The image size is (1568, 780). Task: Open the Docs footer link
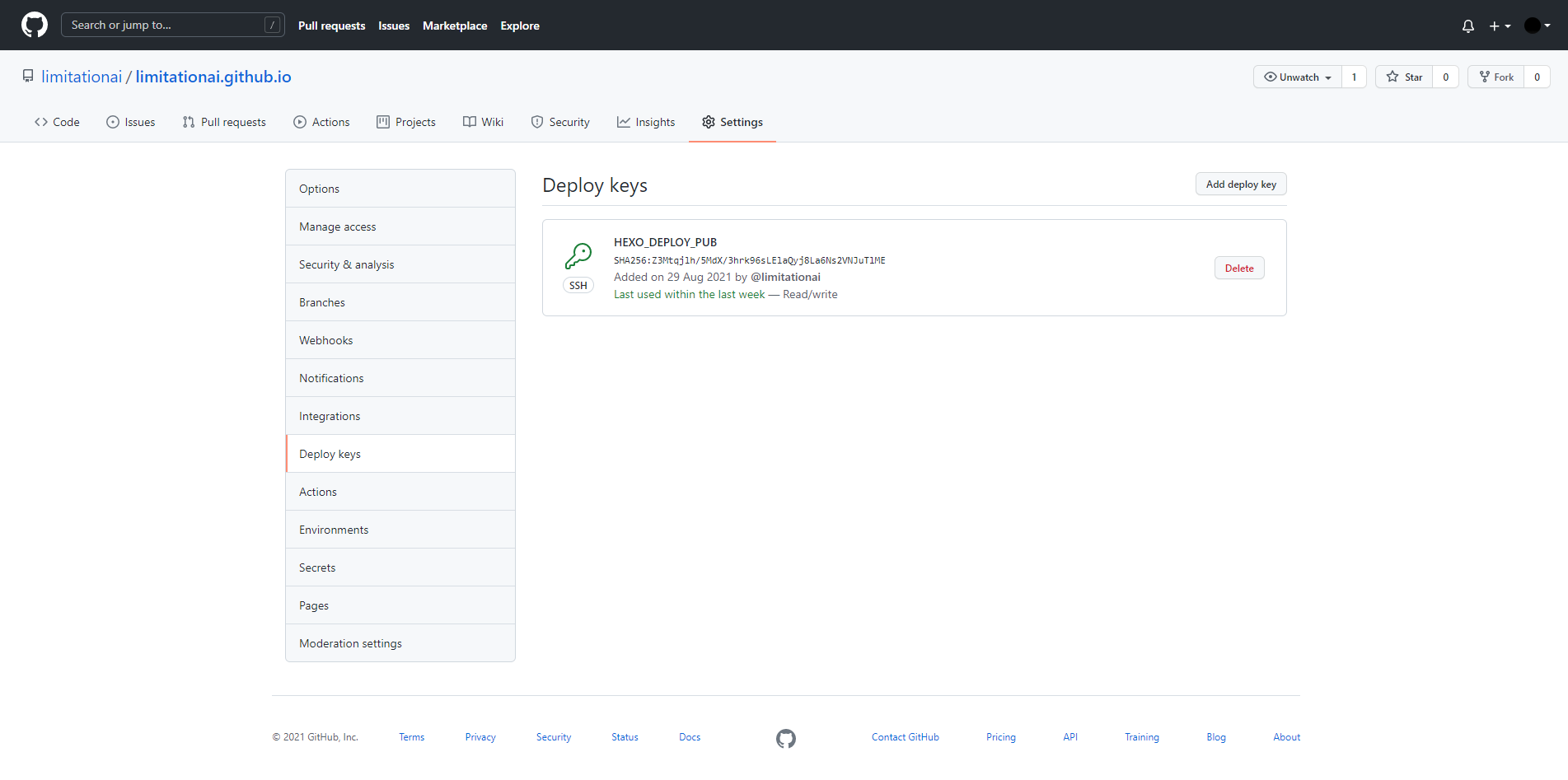point(690,737)
